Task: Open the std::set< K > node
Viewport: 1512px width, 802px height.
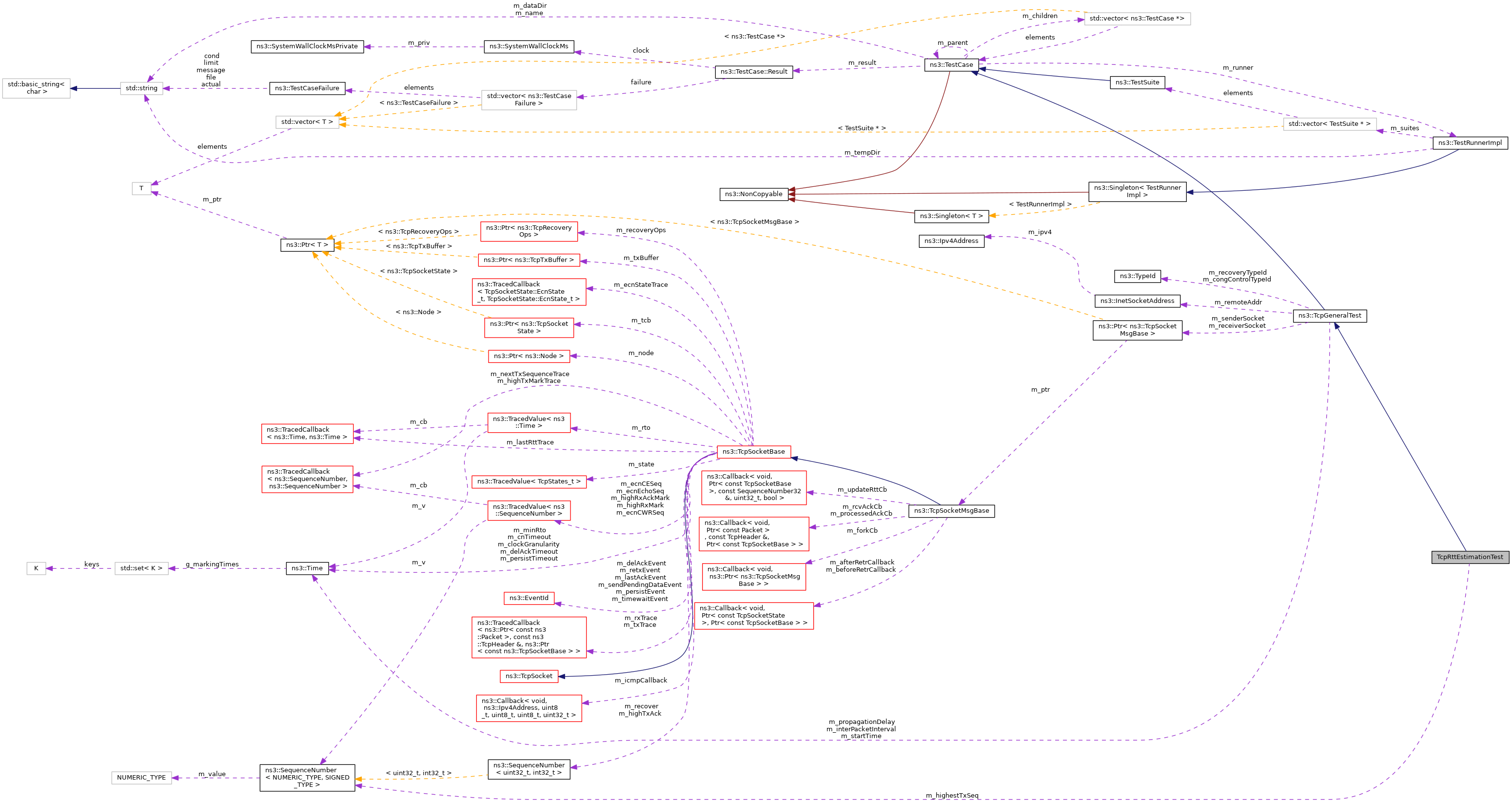Action: (141, 569)
